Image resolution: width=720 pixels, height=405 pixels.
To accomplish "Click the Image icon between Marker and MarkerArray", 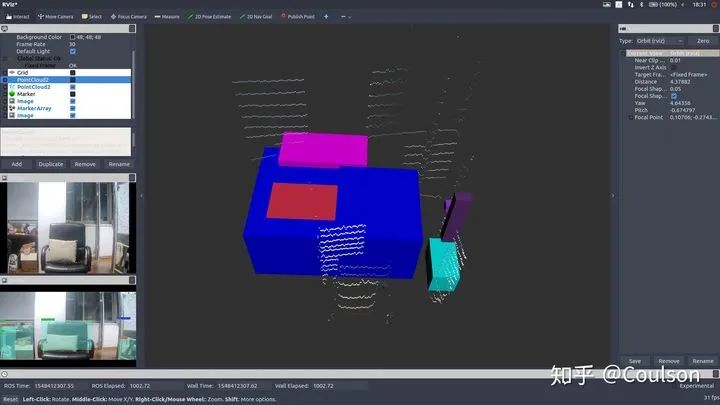I will tap(12, 101).
